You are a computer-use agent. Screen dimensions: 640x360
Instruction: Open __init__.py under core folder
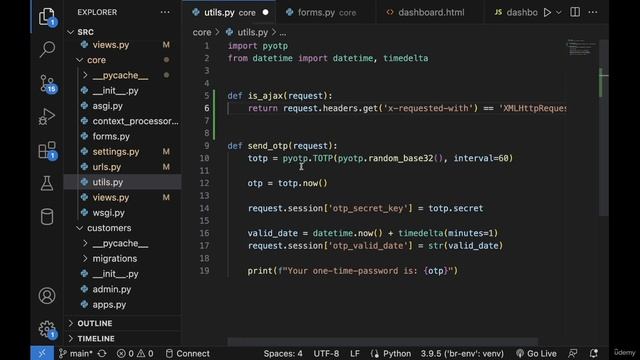115,91
